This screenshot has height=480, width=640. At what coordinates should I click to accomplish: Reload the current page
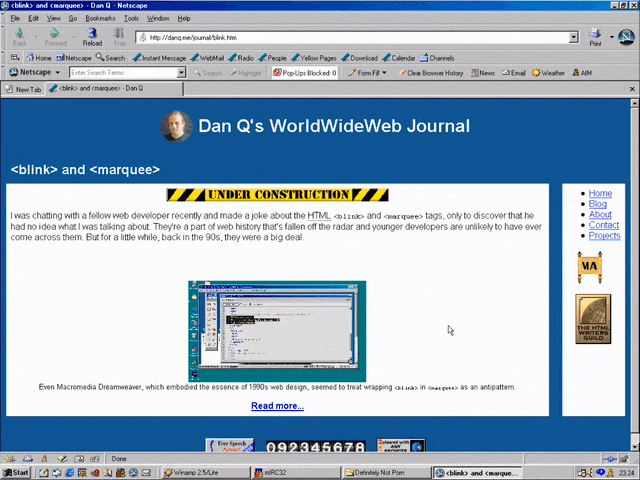(92, 36)
